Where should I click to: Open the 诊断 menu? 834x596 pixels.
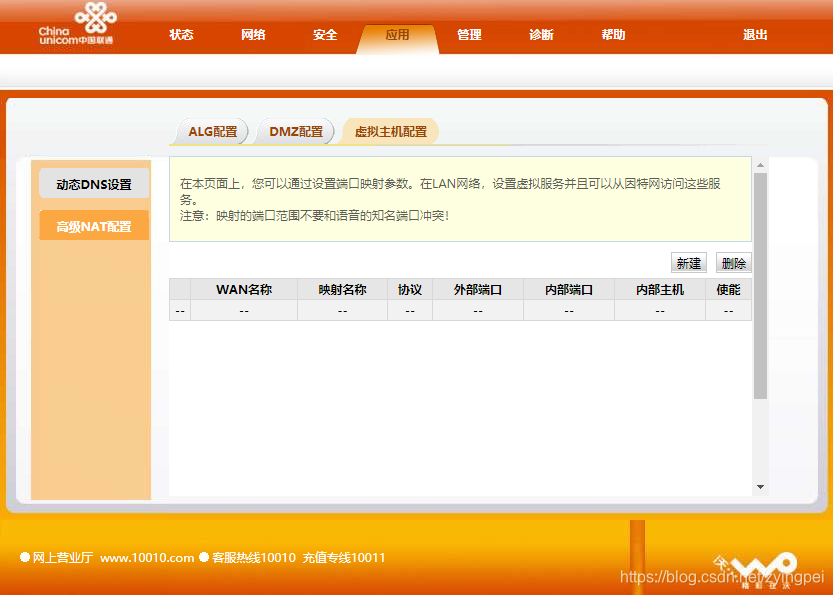tap(541, 35)
